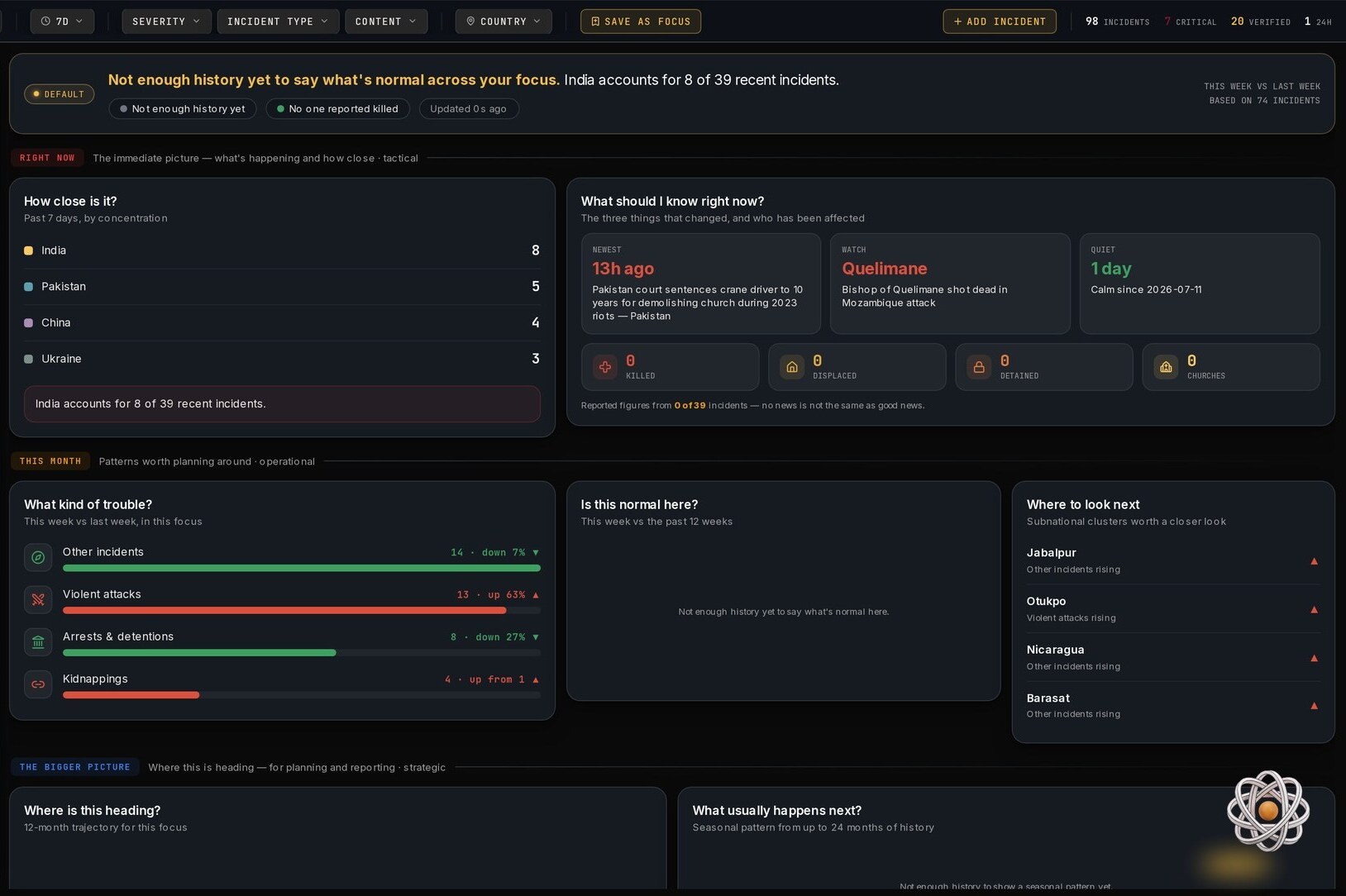Open the Content filter dropdown

pos(386,21)
